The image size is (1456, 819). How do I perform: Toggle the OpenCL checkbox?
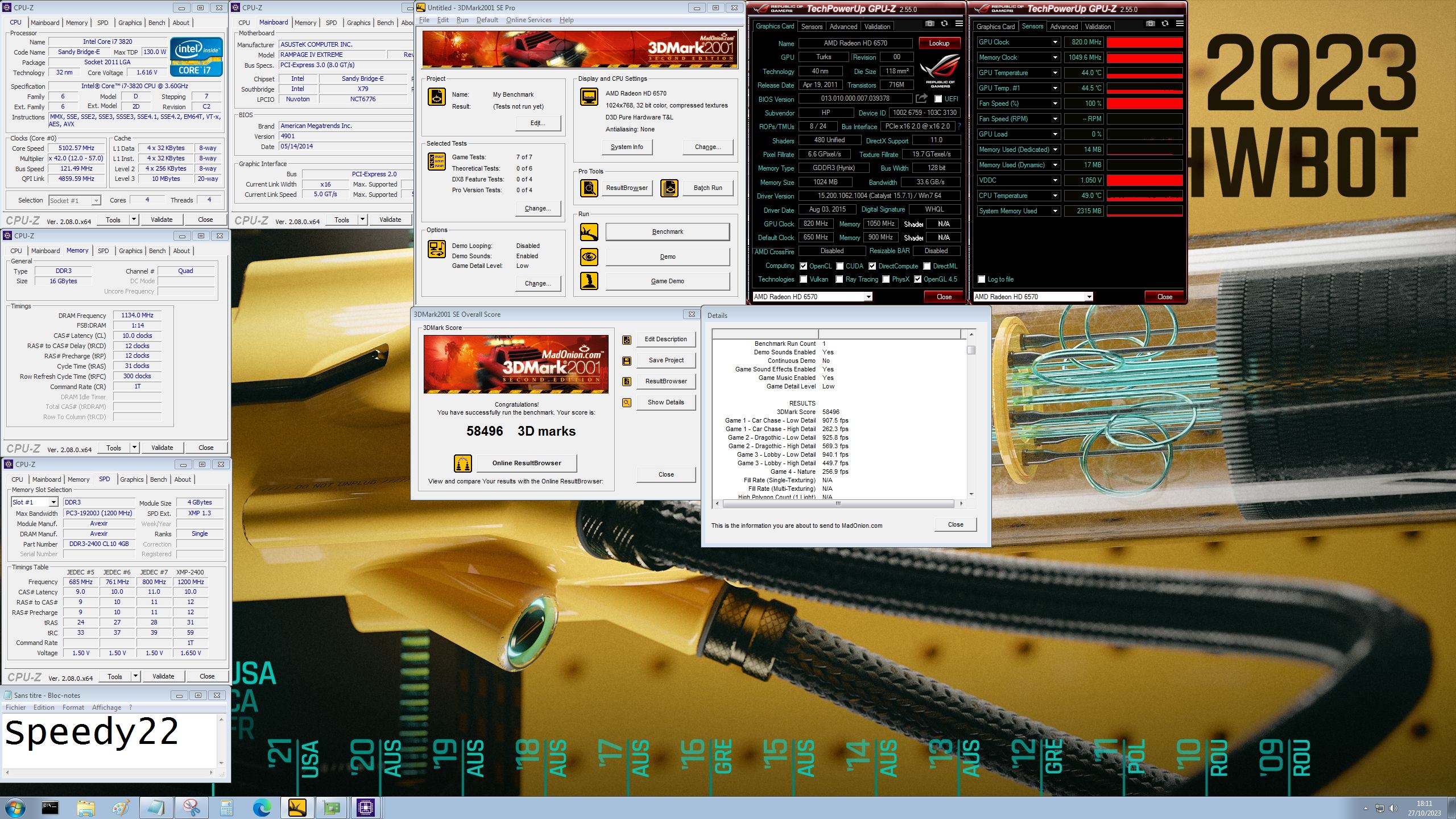click(x=803, y=266)
